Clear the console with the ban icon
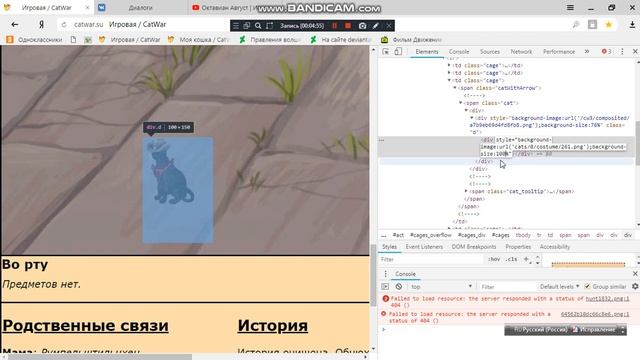 coord(399,287)
